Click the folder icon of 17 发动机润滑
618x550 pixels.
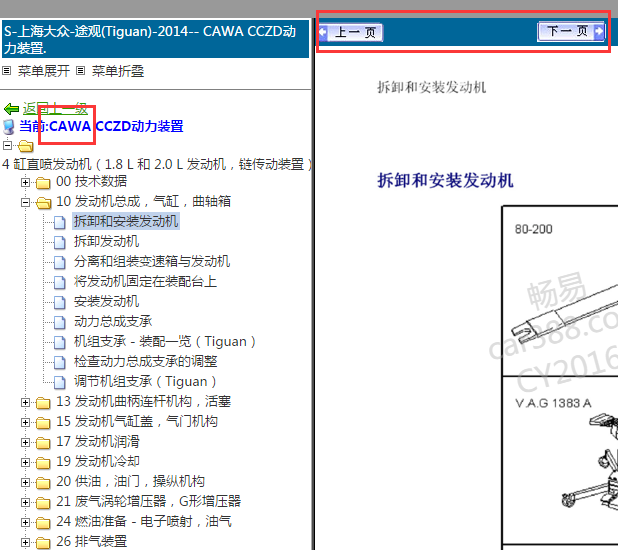[43, 443]
